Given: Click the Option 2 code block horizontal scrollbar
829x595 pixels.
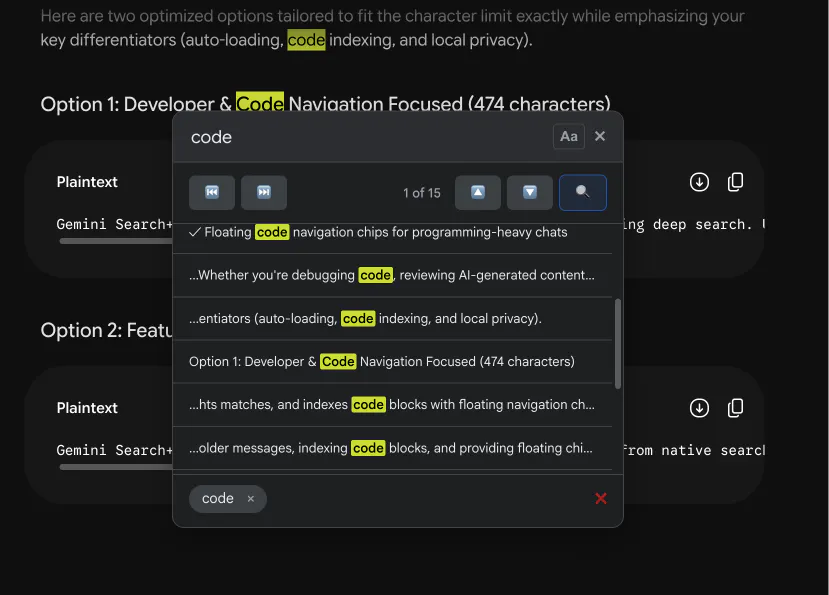Looking at the screenshot, I should pos(116,467).
